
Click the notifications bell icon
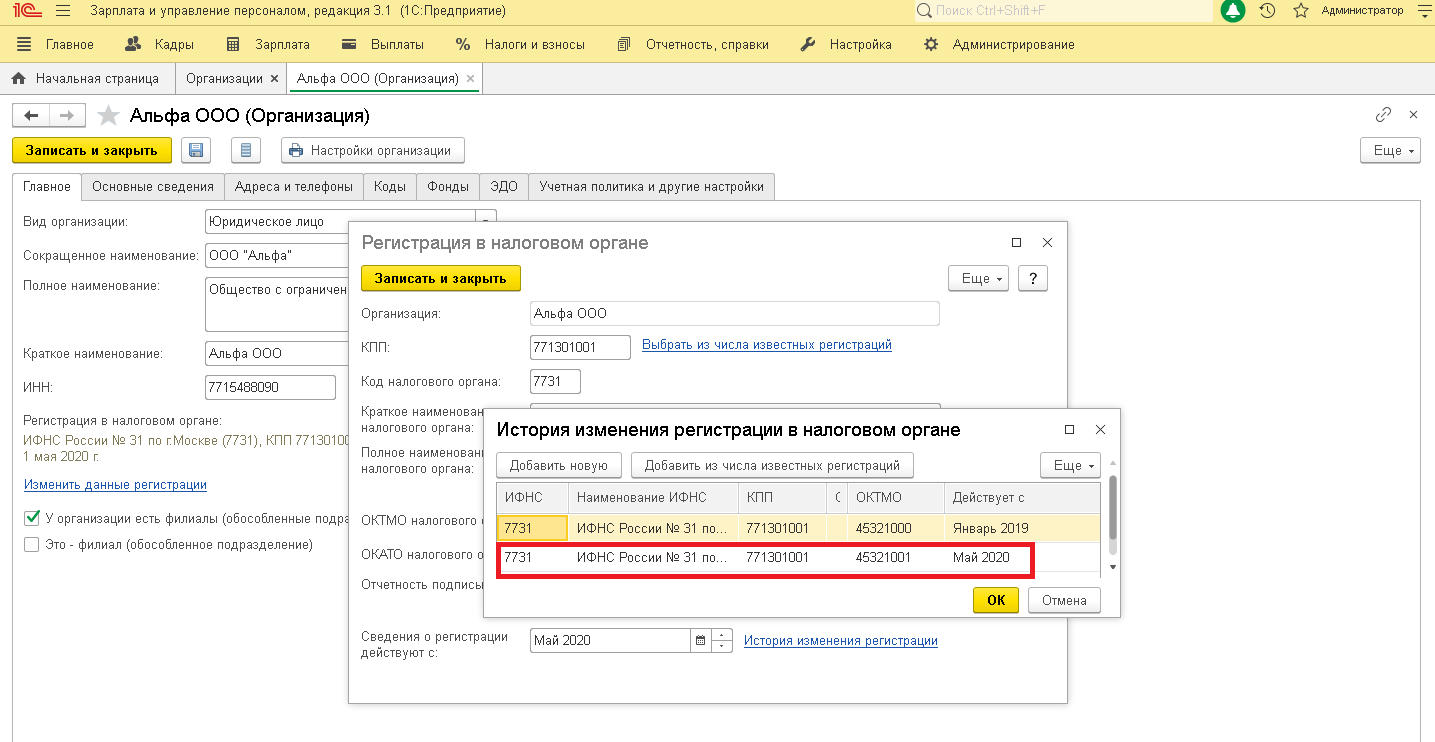pos(1233,11)
